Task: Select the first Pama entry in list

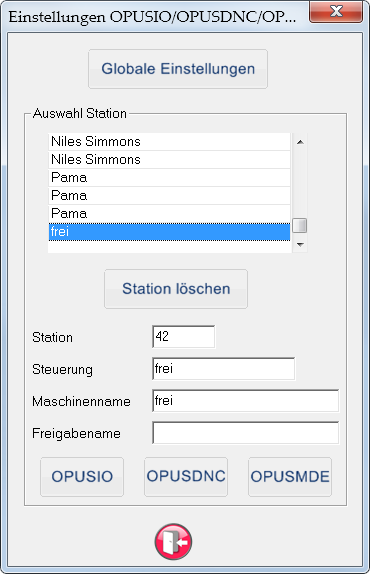Action: 169,177
